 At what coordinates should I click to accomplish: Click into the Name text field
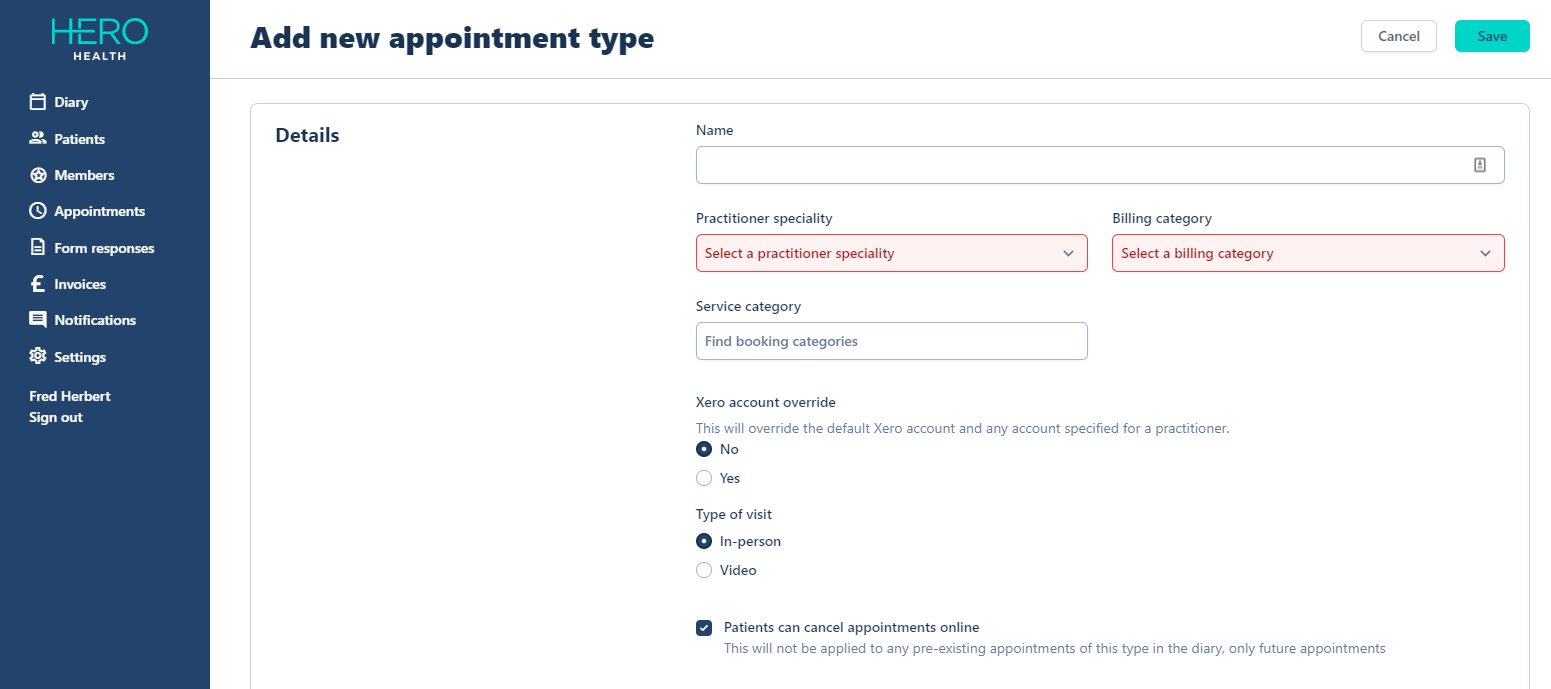click(x=1080, y=165)
